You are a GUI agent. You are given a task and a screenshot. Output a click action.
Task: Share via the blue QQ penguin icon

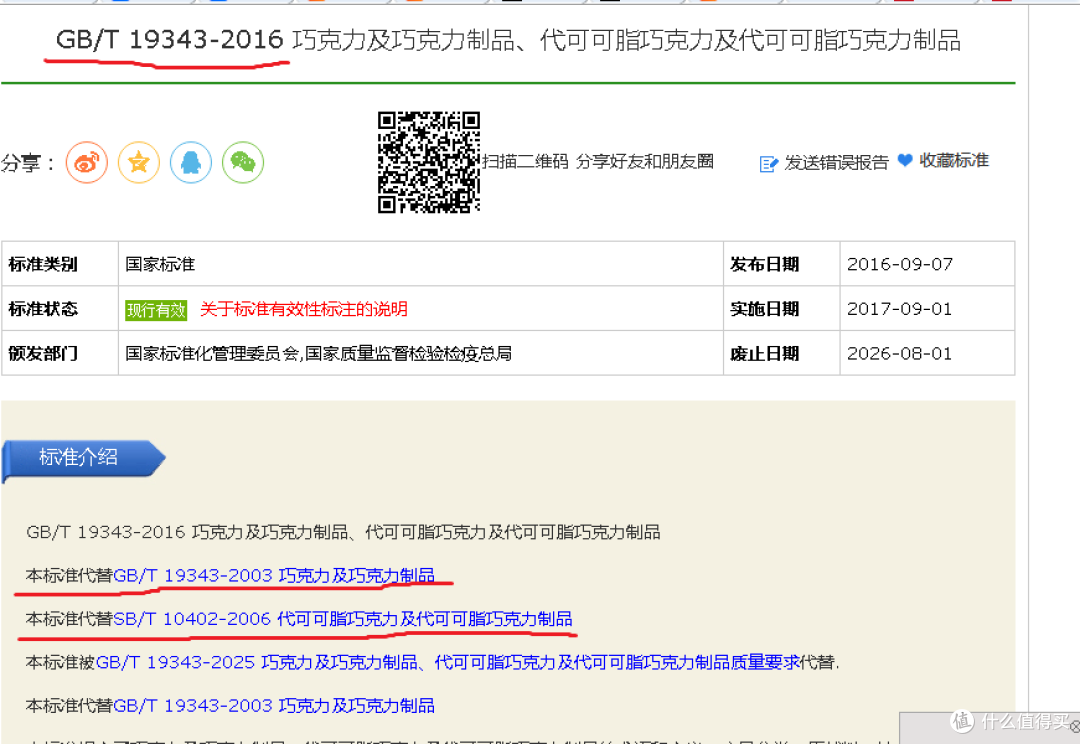tap(191, 163)
